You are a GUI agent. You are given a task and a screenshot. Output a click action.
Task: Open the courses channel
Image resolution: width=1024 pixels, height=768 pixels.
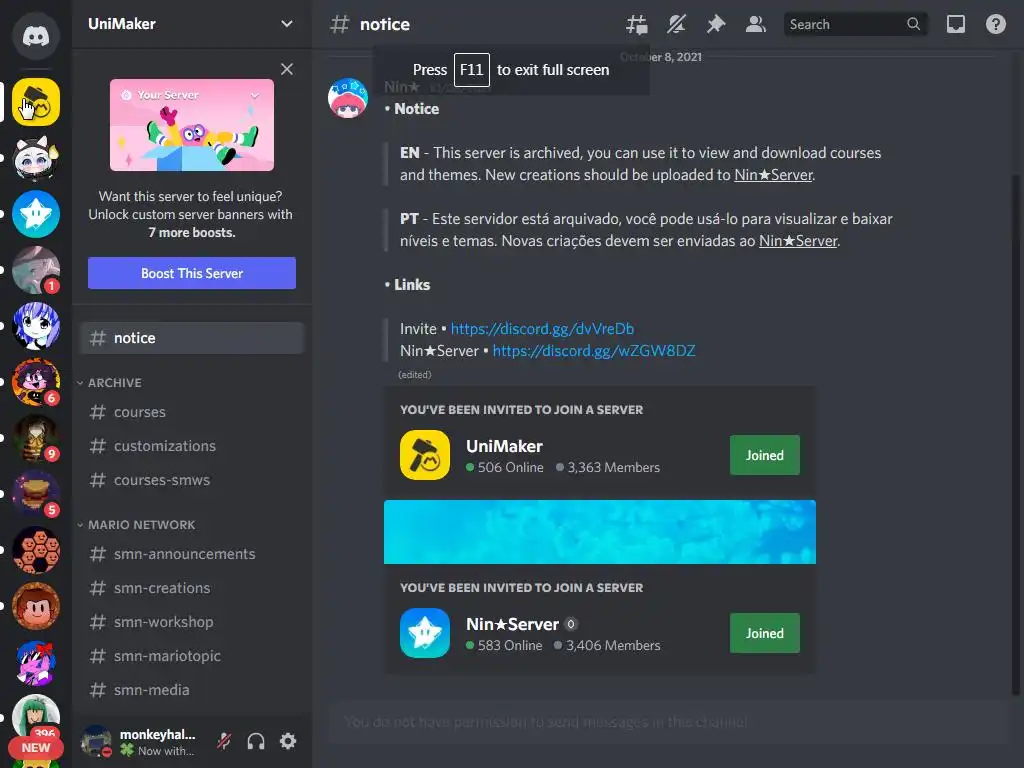(x=192, y=412)
